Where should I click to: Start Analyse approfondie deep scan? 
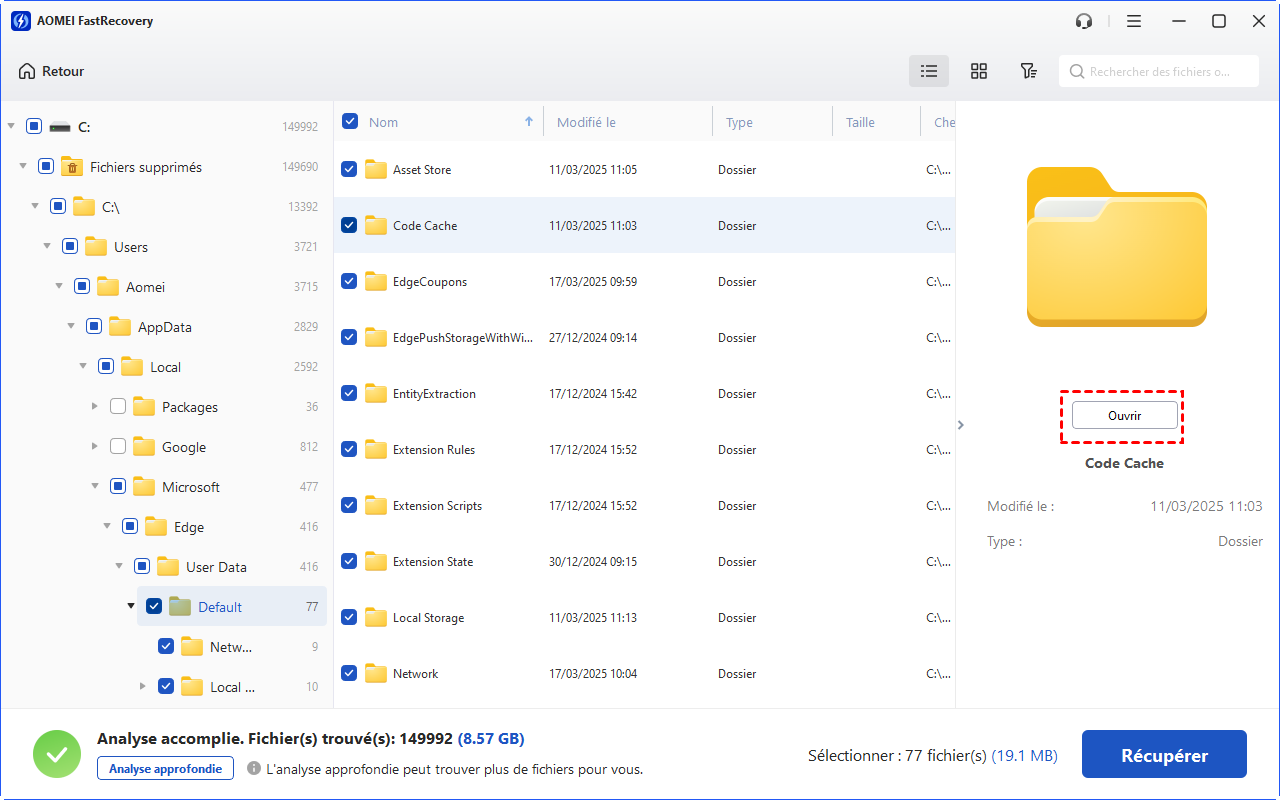165,768
